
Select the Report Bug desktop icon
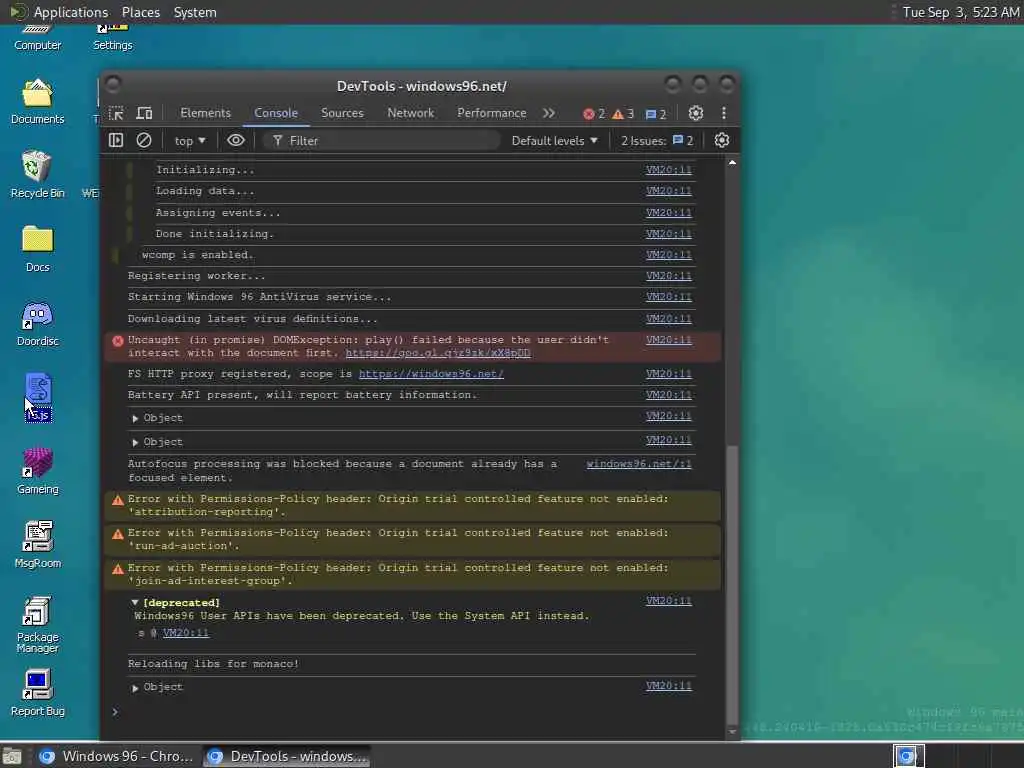point(37,694)
